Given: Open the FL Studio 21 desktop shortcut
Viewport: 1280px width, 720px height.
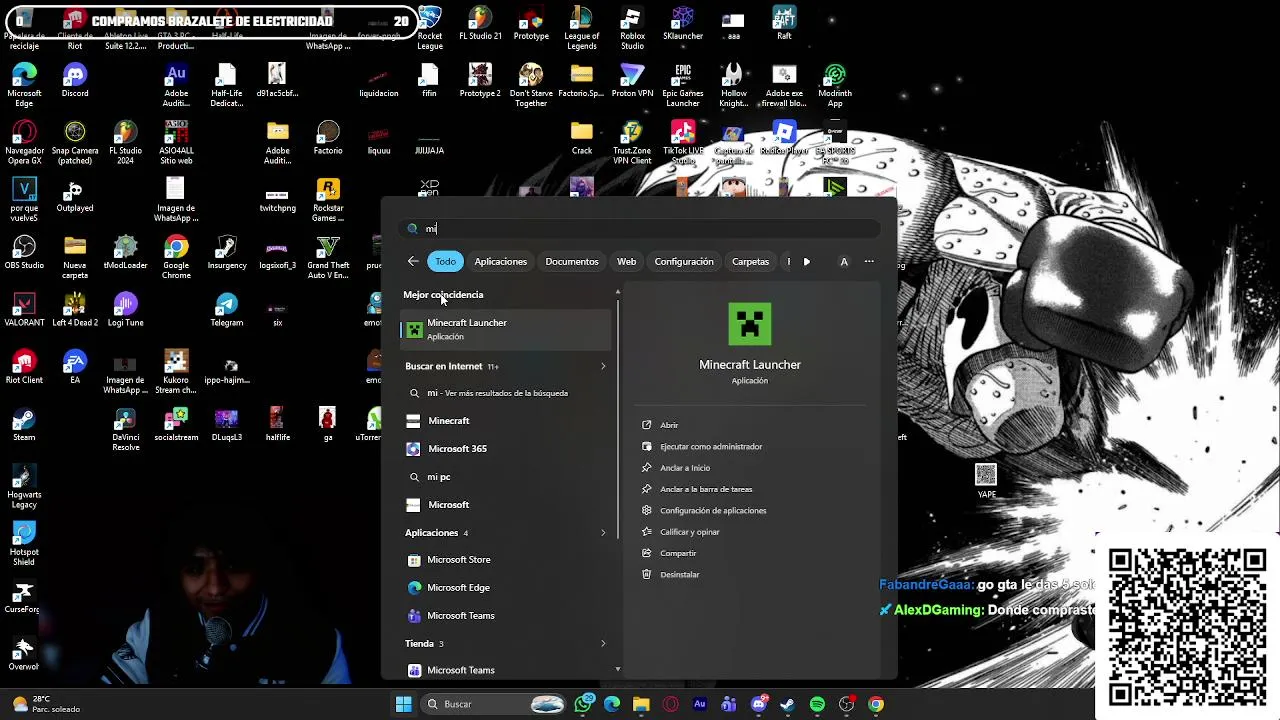Looking at the screenshot, I should click(480, 24).
